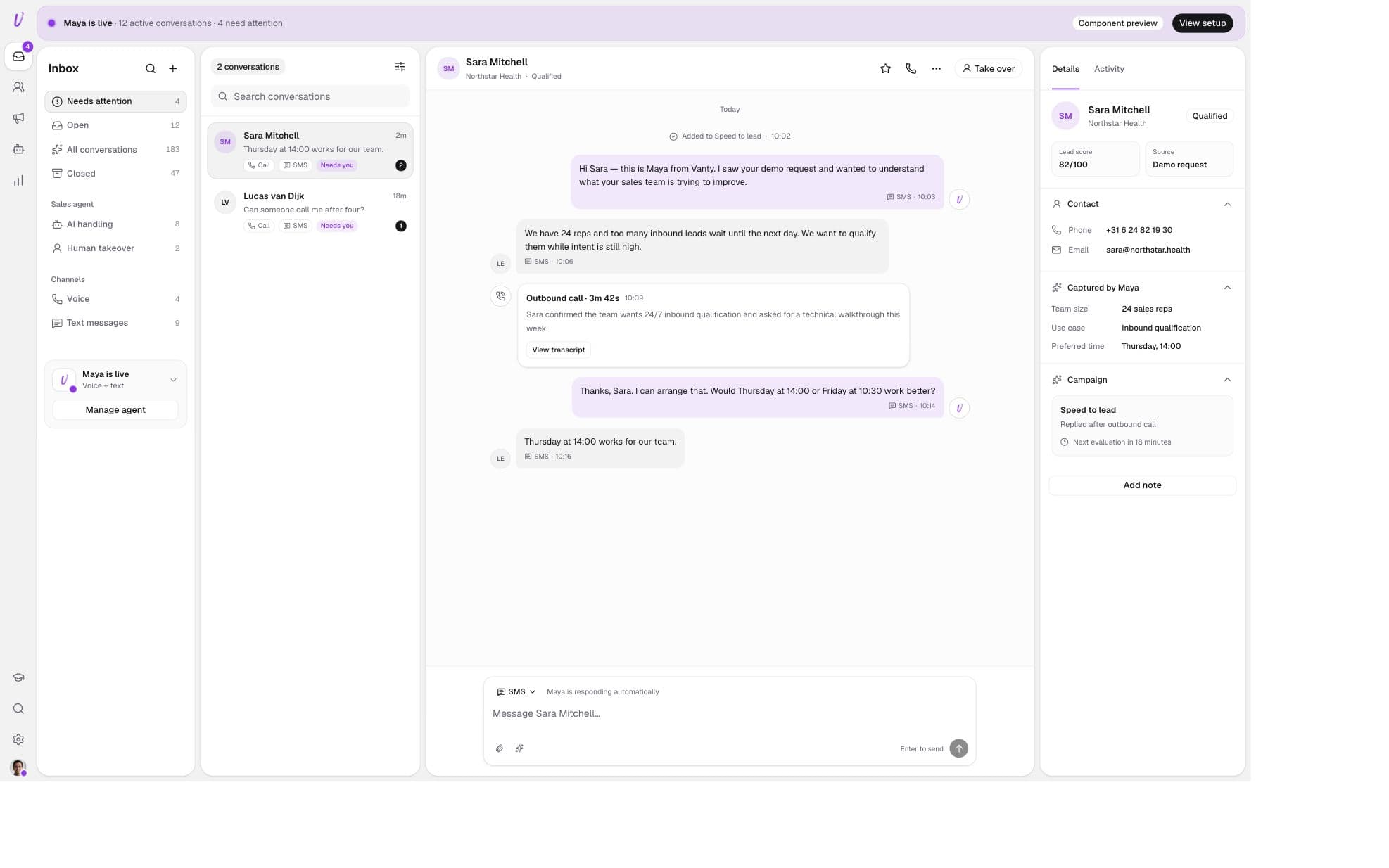Open the settings gear icon
This screenshot has height=868, width=1389.
(x=18, y=739)
